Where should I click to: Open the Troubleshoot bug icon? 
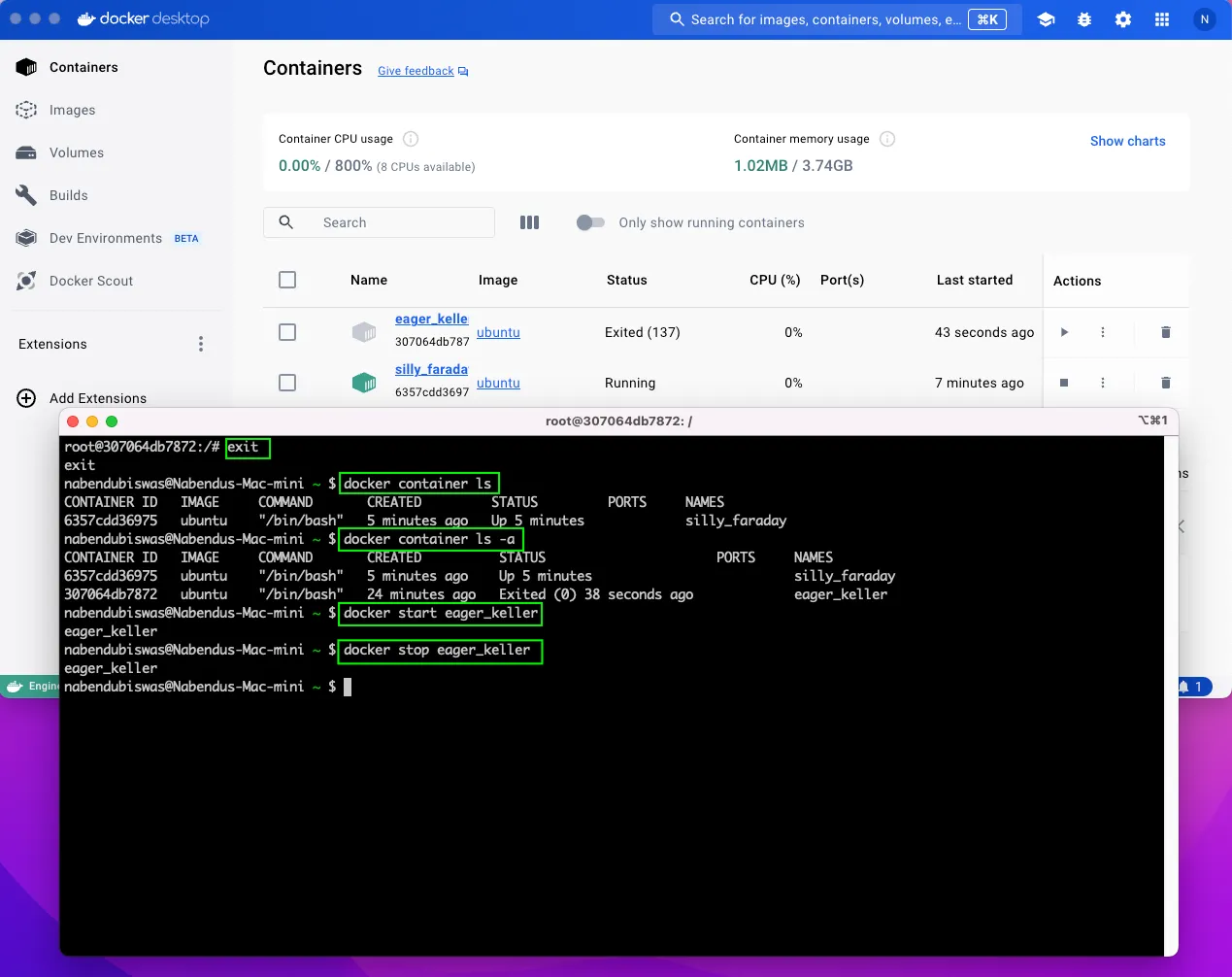[1084, 19]
